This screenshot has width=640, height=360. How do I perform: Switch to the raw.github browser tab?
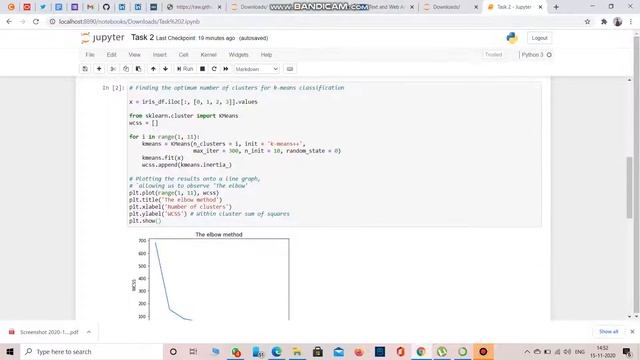194,7
